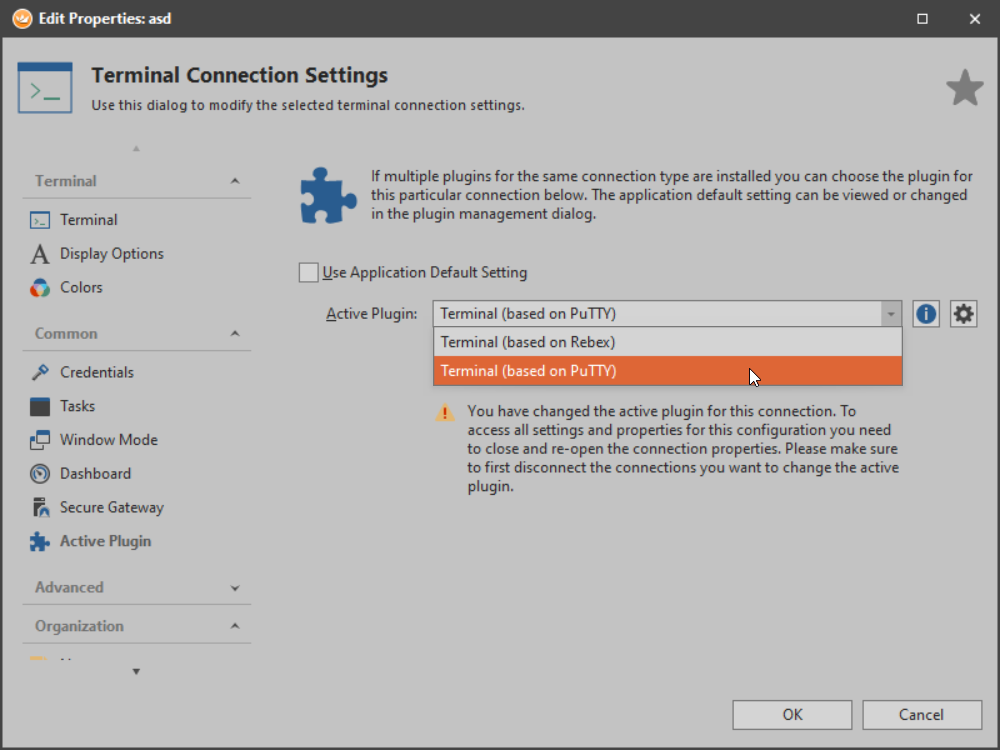The height and width of the screenshot is (750, 1000).
Task: Open plugin settings gear icon
Action: (x=963, y=314)
